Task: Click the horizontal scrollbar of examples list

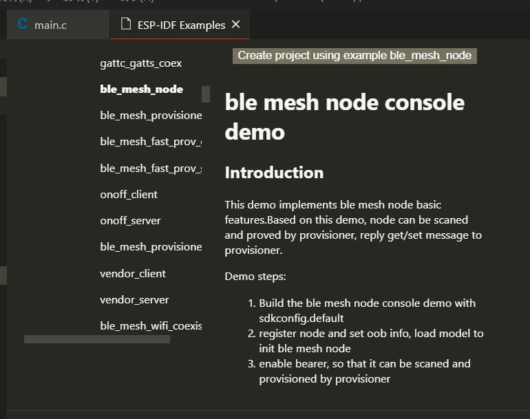Action: click(x=97, y=339)
